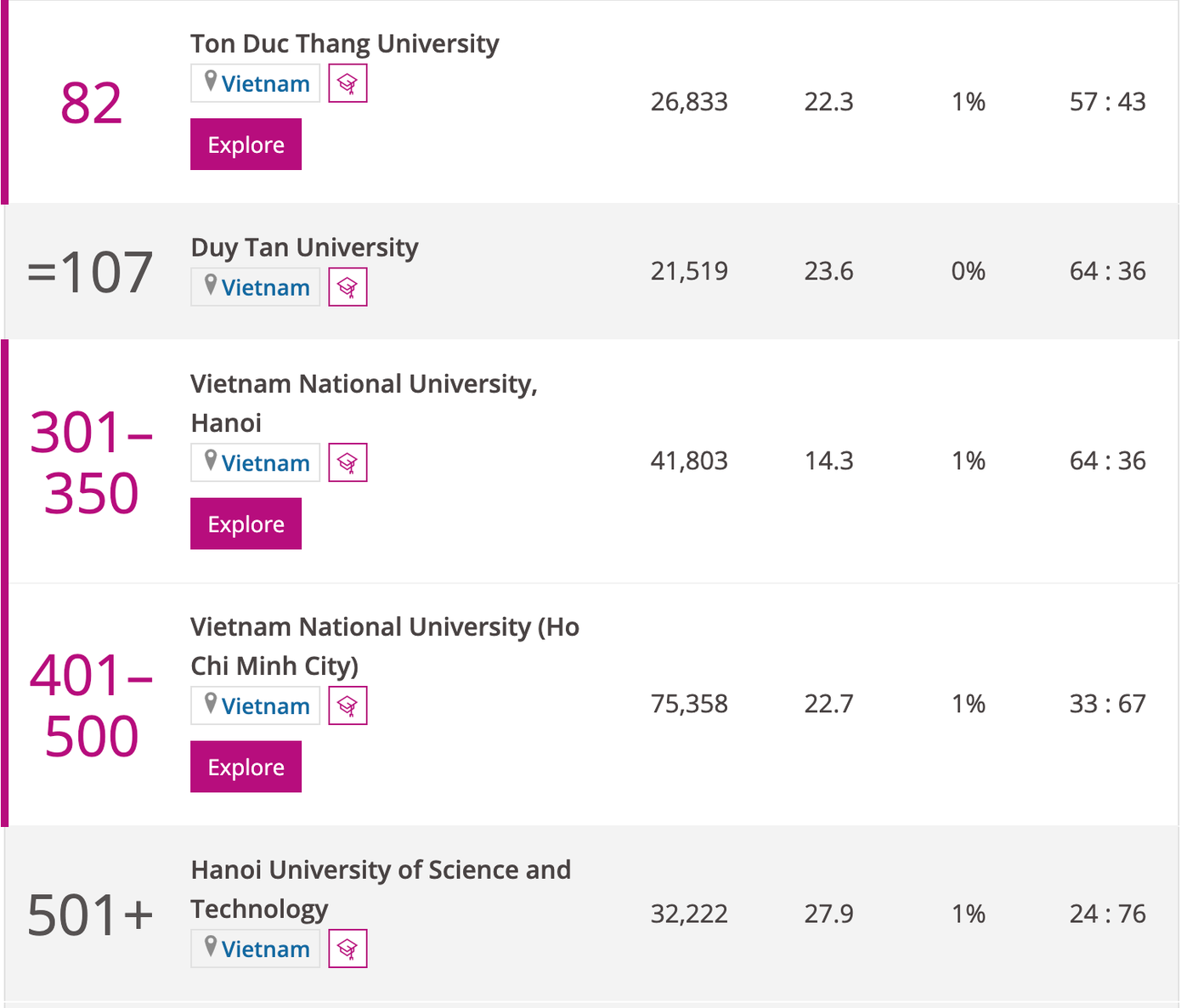Click Vietnam location tag under Vietnam National University, Hanoi

tap(256, 462)
